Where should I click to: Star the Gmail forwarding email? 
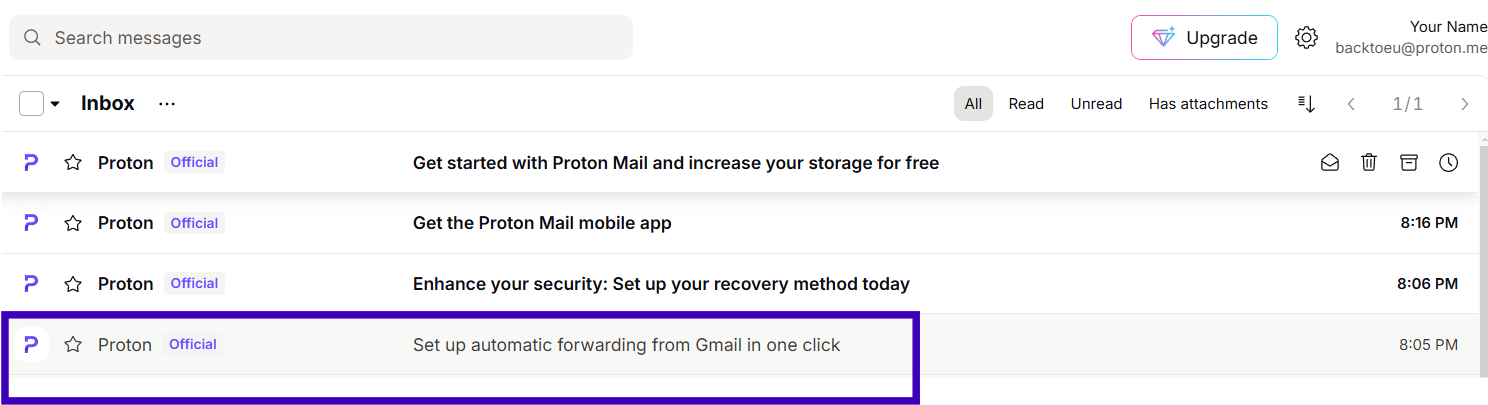click(x=73, y=345)
